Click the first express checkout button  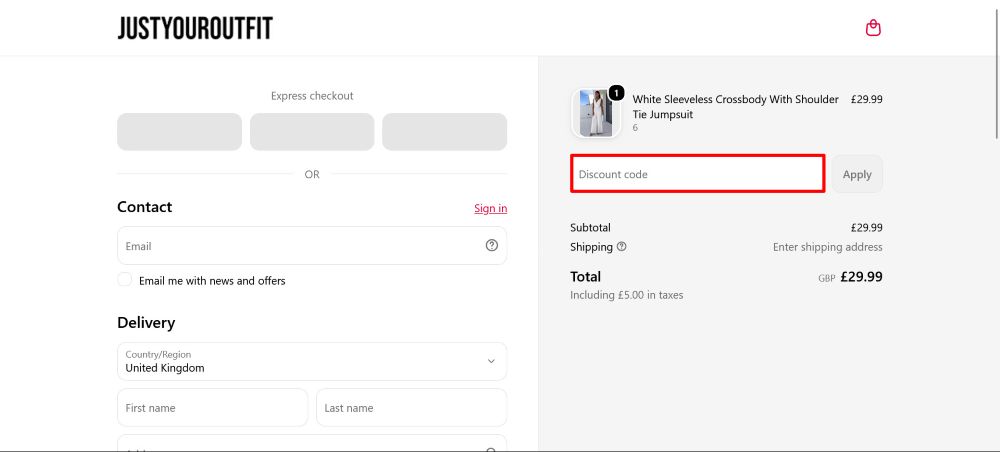click(179, 132)
